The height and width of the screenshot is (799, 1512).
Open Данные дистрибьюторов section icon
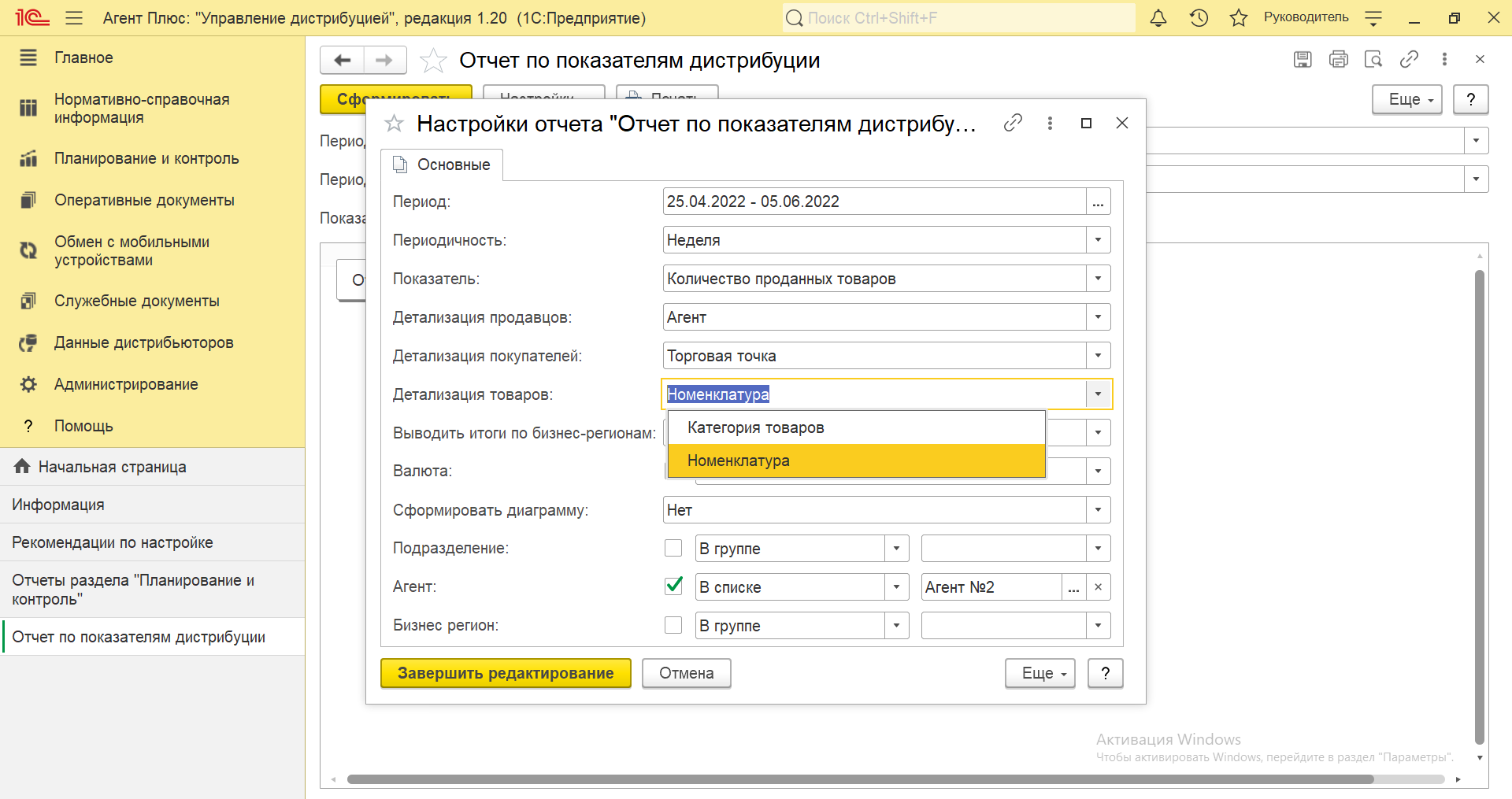click(x=28, y=342)
